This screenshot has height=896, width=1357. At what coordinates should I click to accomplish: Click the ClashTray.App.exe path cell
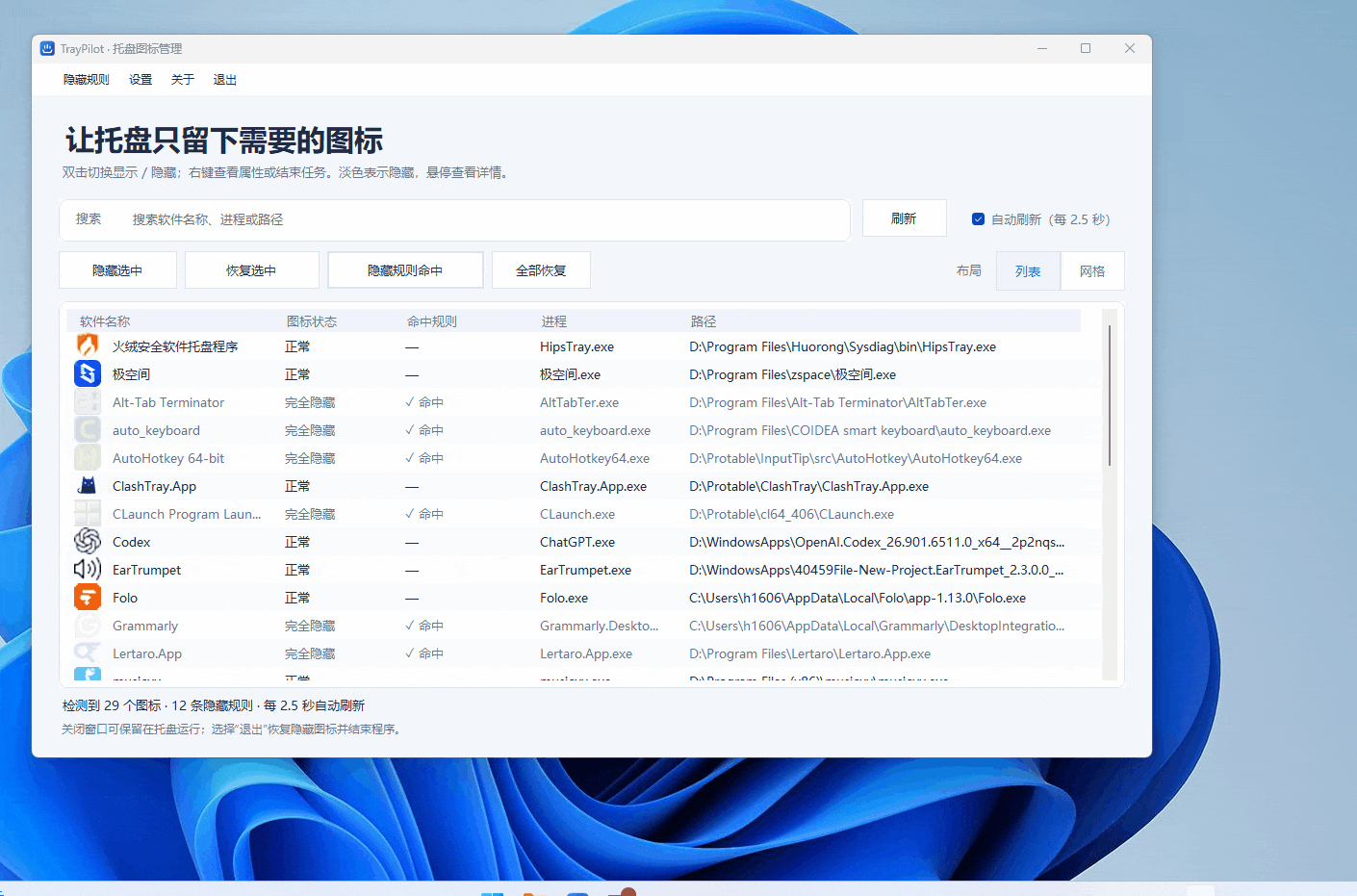pyautogui.click(x=808, y=486)
